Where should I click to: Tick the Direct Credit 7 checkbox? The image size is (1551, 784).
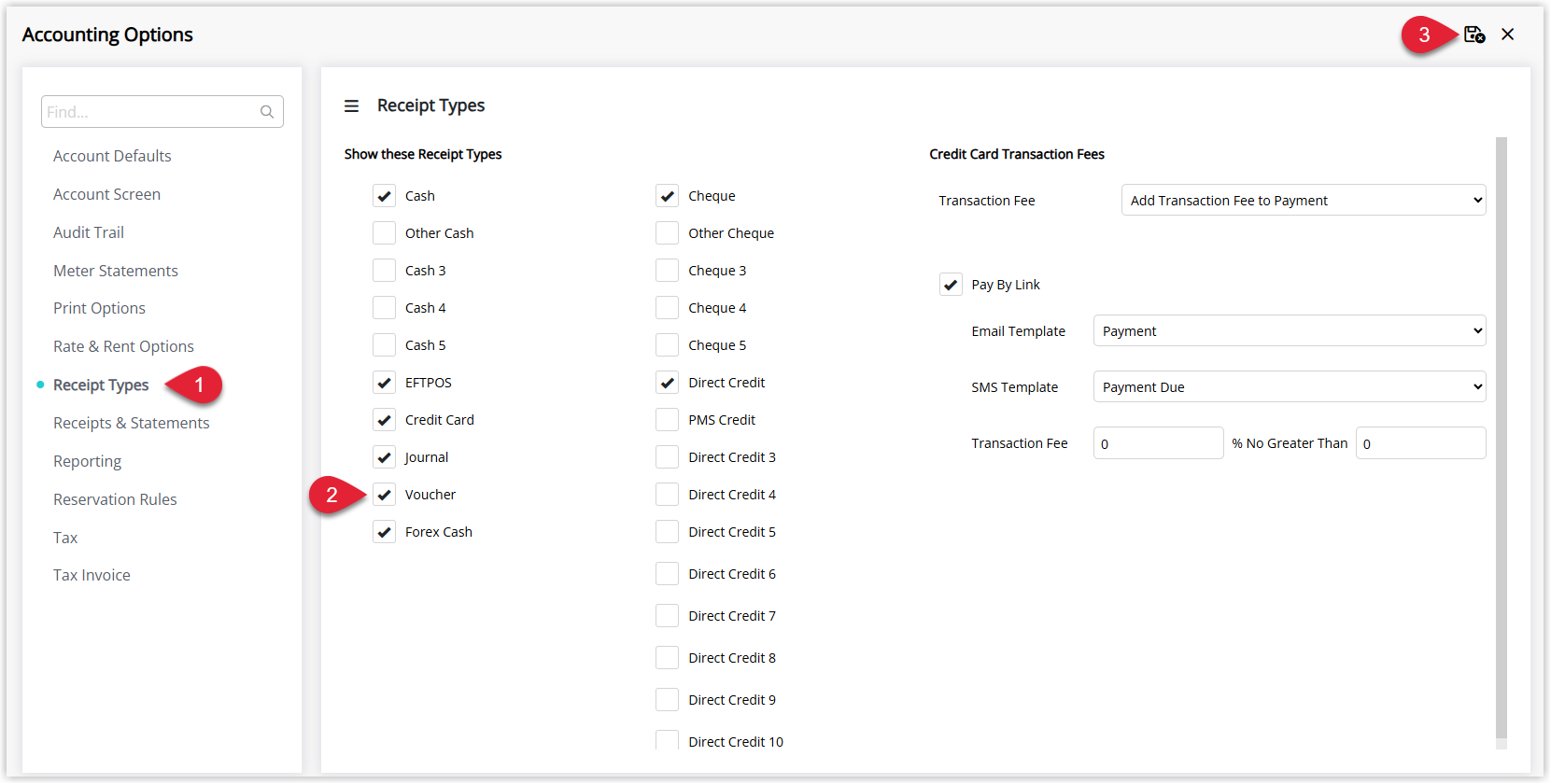pyautogui.click(x=667, y=616)
